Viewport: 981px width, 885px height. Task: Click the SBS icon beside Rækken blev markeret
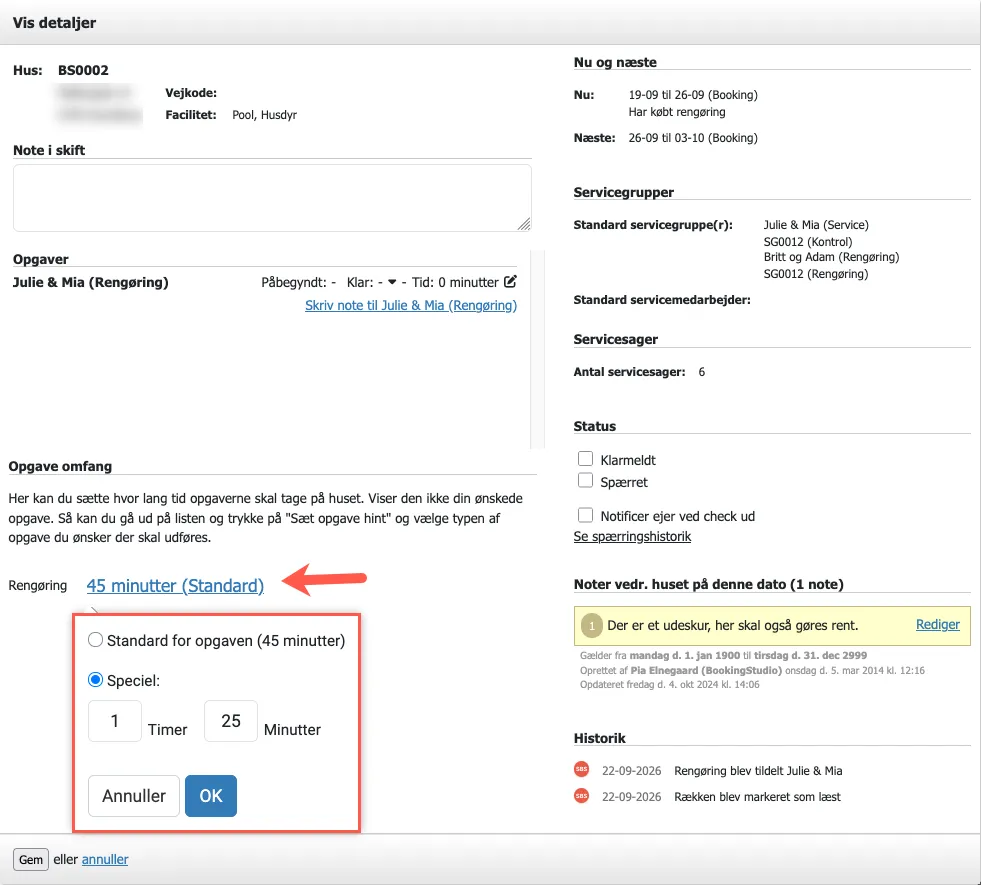point(581,796)
